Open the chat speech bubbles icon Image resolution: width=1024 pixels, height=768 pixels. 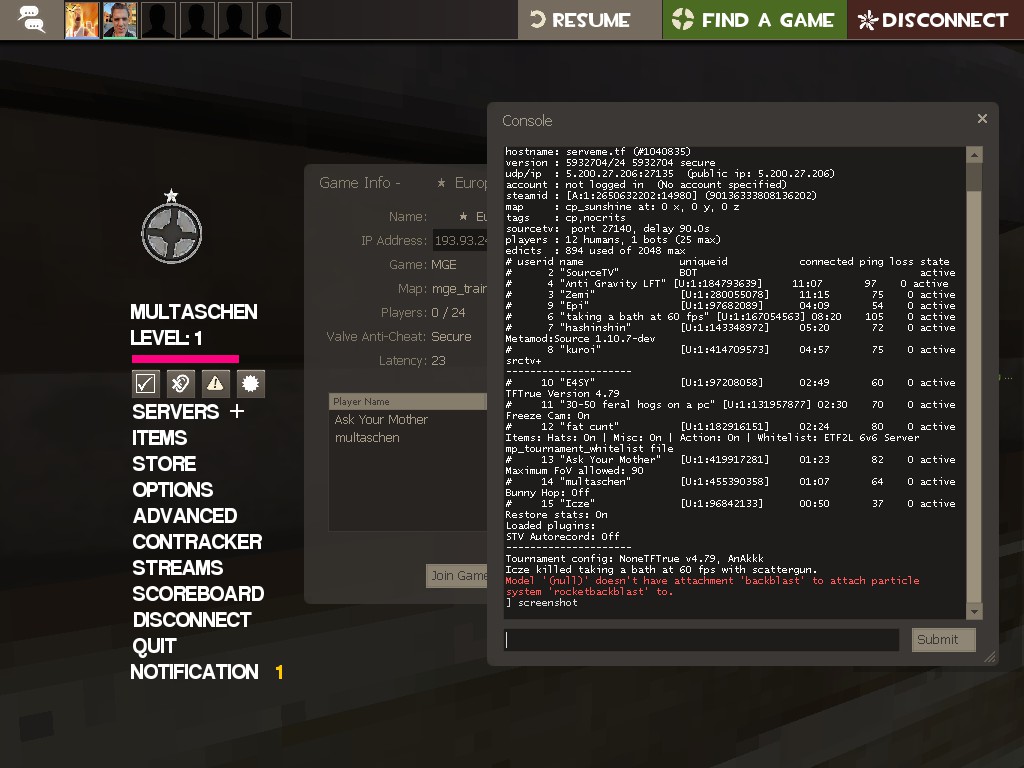click(31, 20)
